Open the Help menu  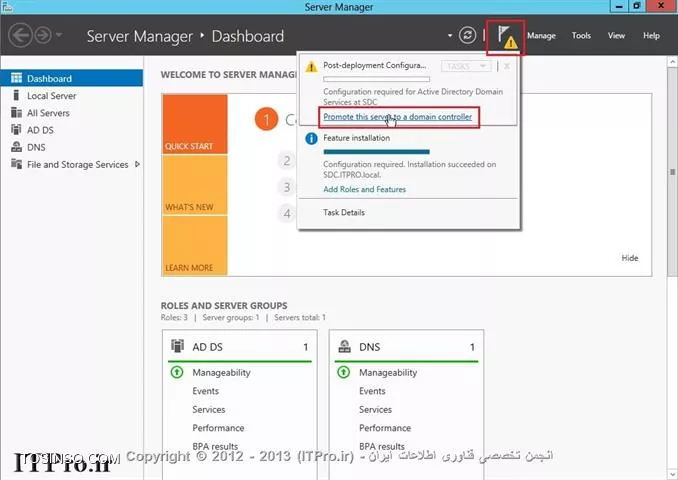(x=651, y=35)
